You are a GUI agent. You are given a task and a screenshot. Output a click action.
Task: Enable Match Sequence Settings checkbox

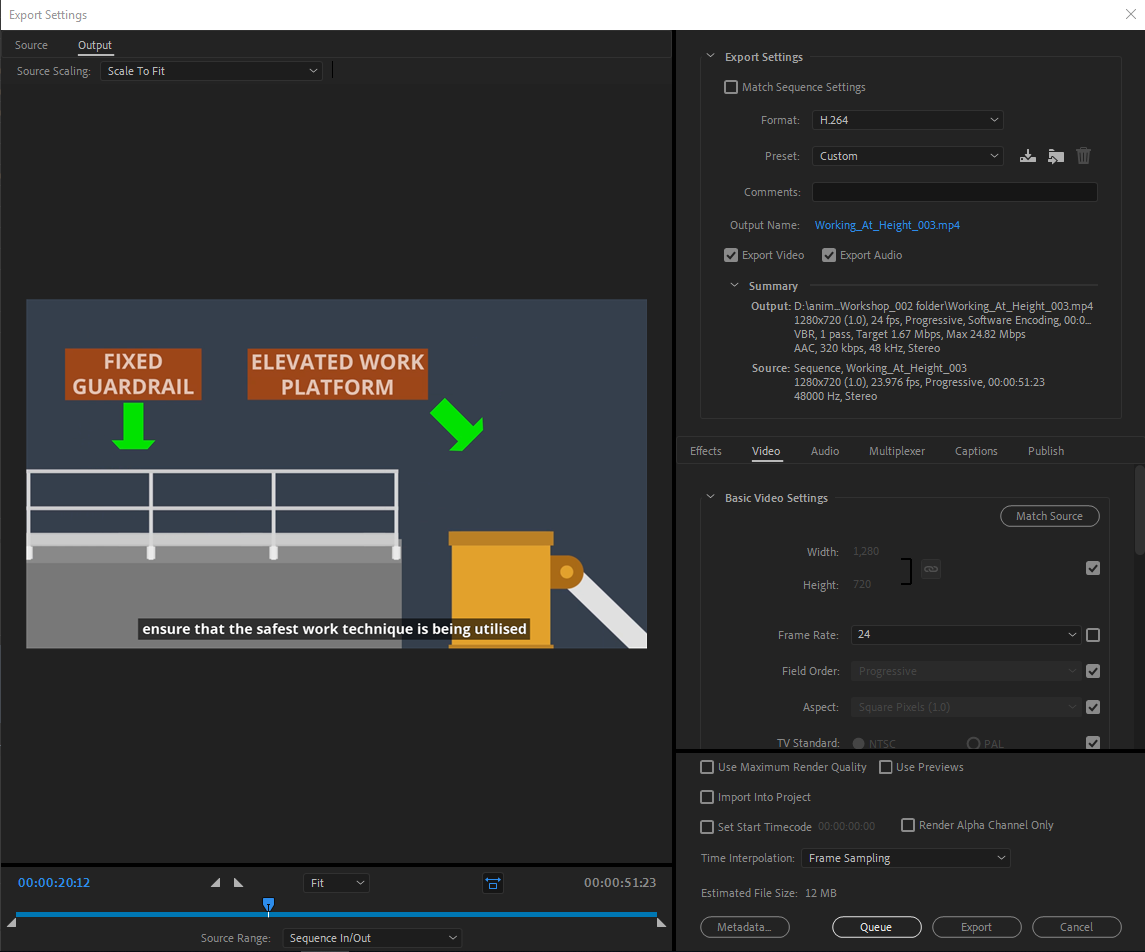(x=731, y=88)
